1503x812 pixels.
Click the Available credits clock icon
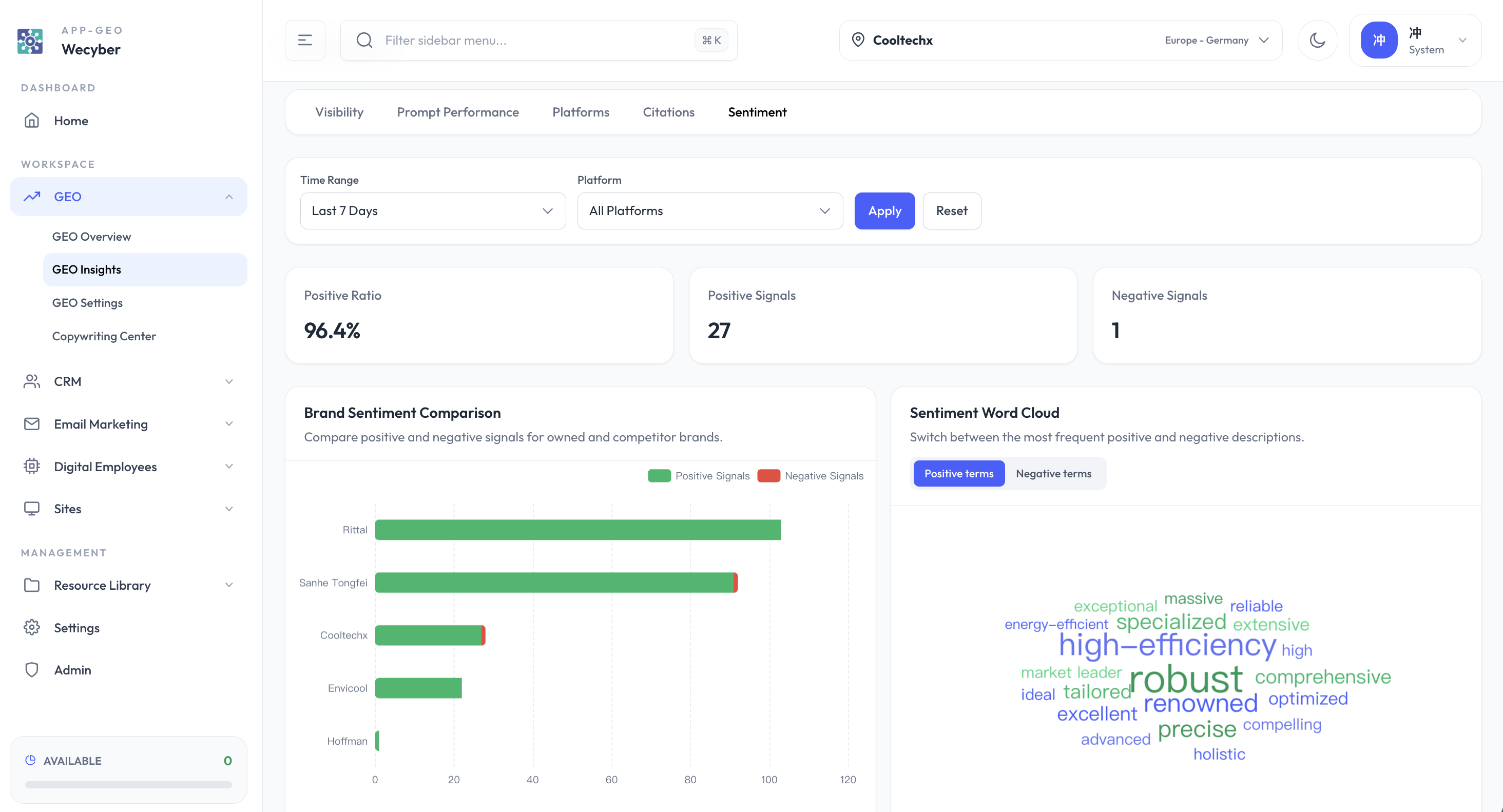[x=30, y=760]
